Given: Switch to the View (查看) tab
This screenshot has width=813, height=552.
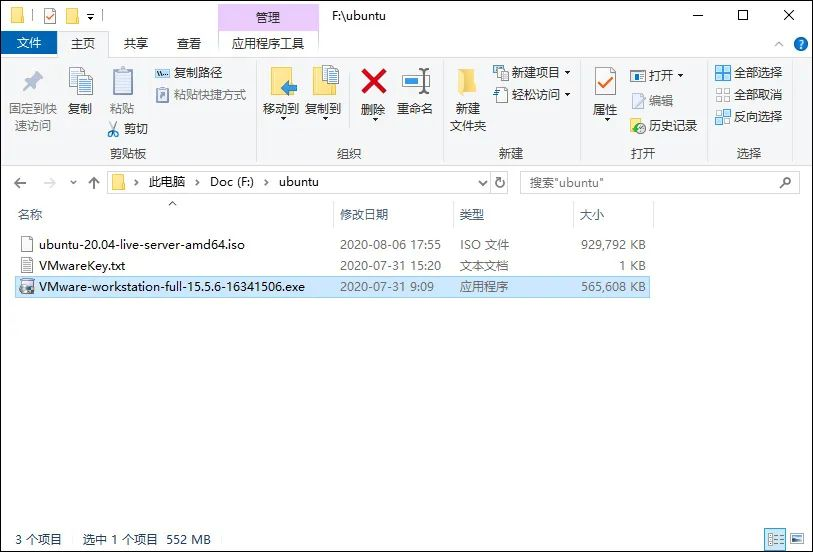Looking at the screenshot, I should click(189, 44).
